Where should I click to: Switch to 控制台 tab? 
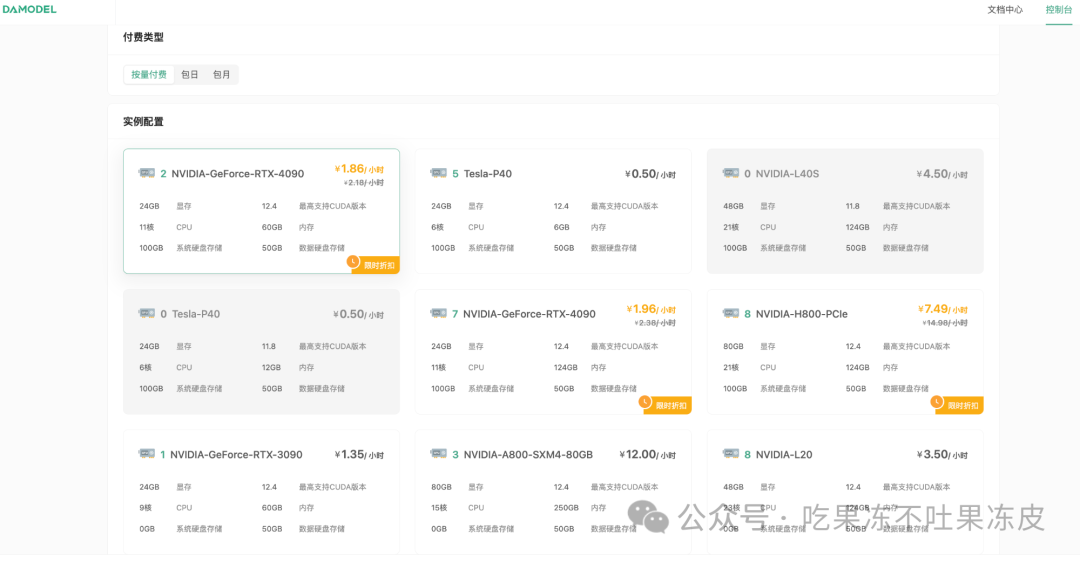click(1059, 10)
